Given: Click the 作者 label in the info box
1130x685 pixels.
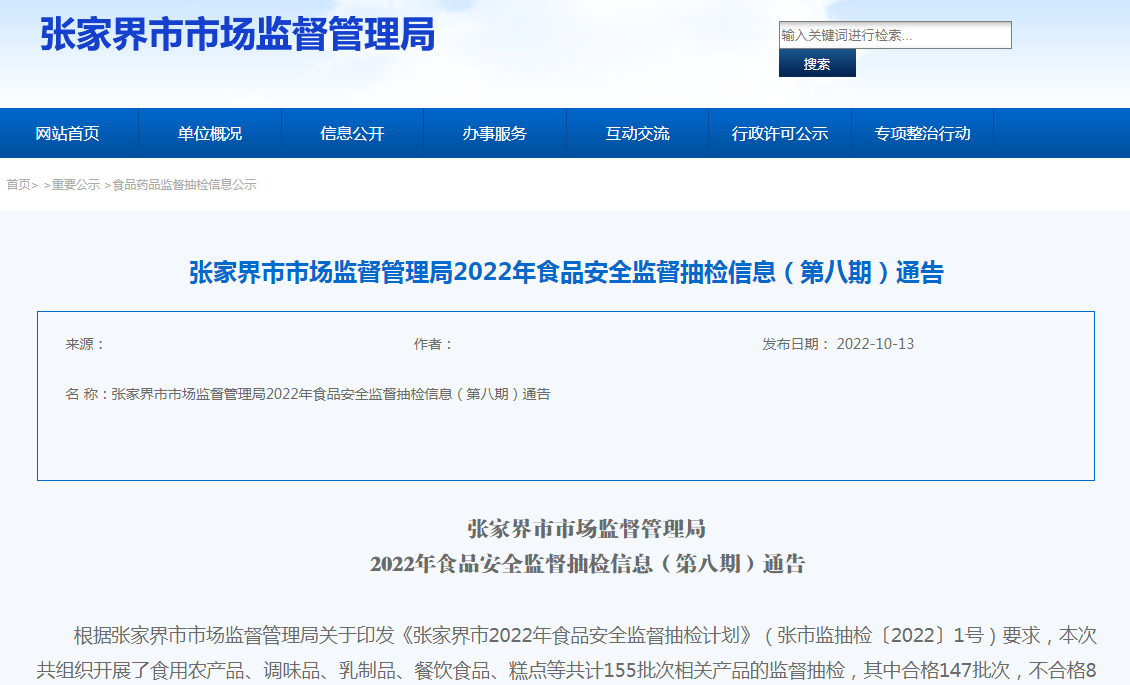Looking at the screenshot, I should click(x=433, y=344).
